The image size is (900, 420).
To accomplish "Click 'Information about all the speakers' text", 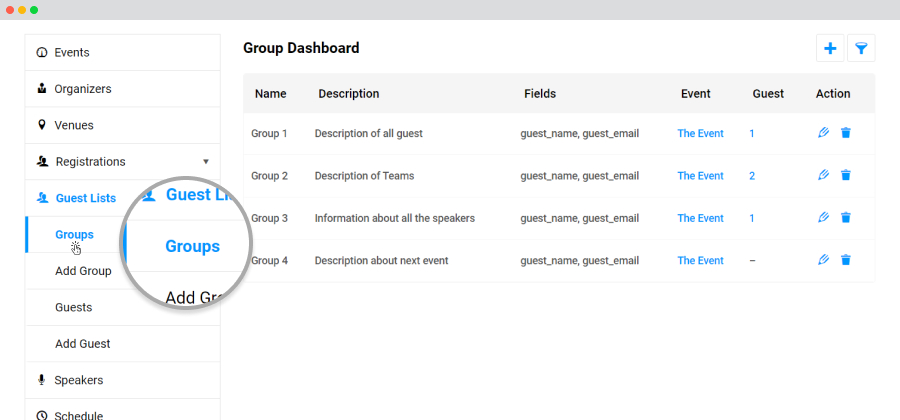I will point(395,218).
